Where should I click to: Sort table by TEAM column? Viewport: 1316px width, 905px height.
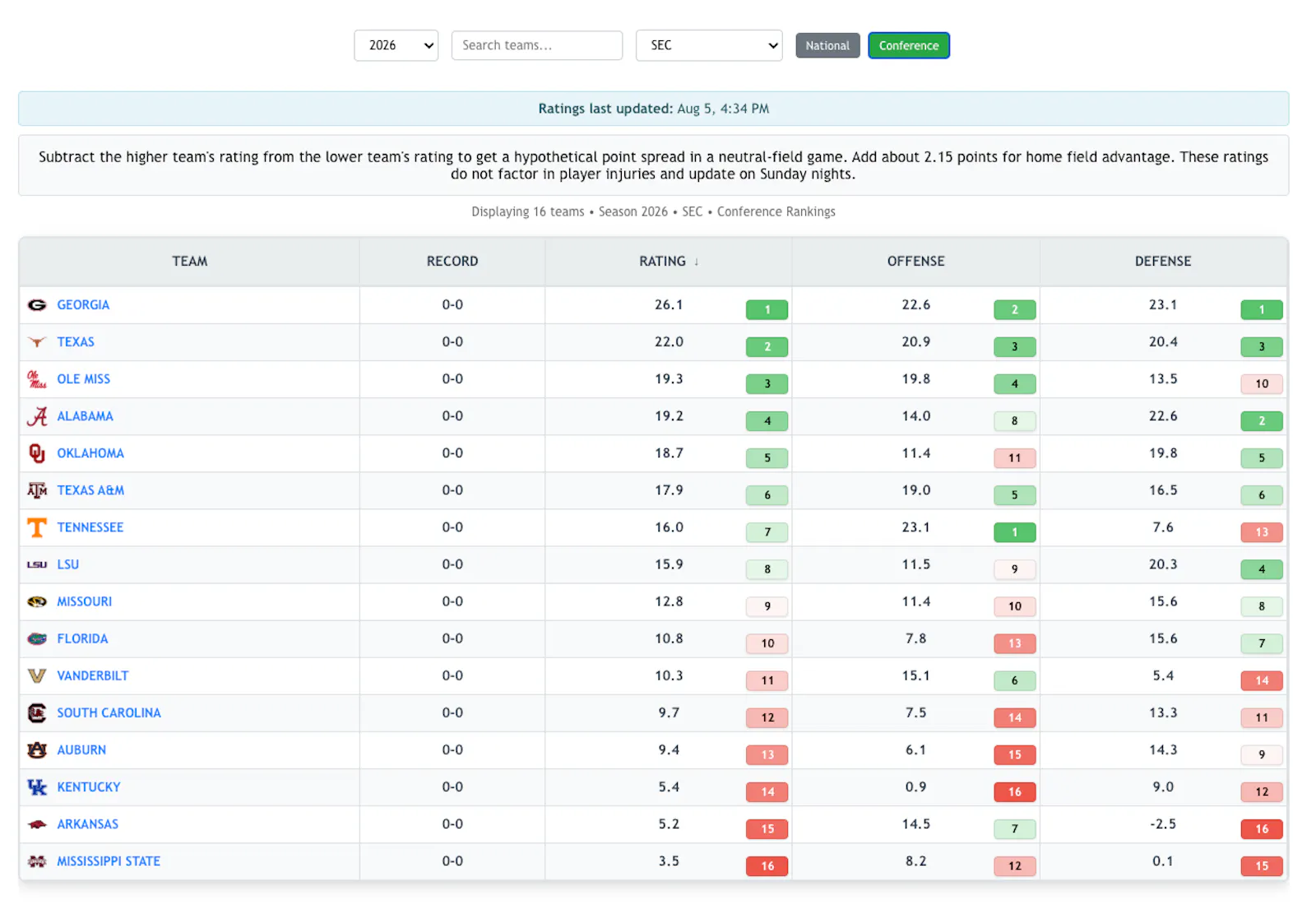[190, 262]
